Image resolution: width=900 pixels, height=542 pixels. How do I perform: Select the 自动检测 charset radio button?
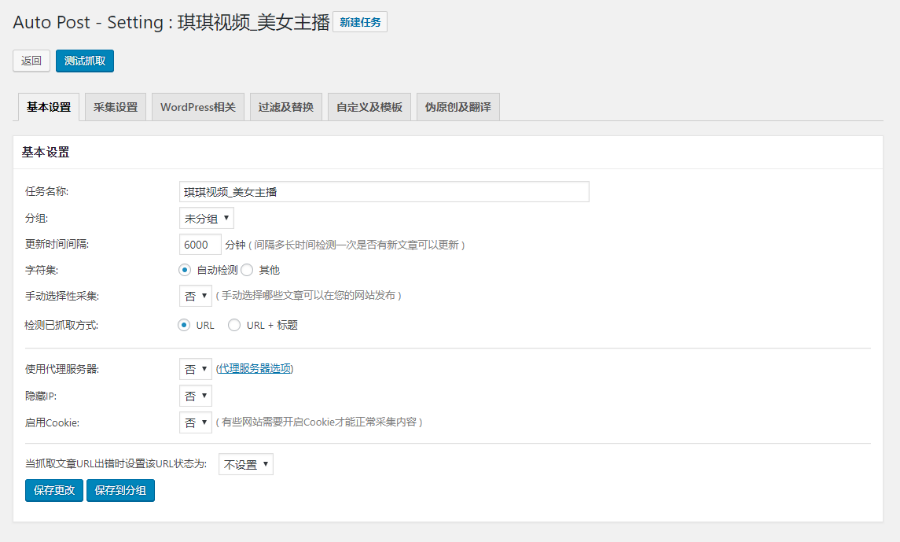(x=184, y=270)
